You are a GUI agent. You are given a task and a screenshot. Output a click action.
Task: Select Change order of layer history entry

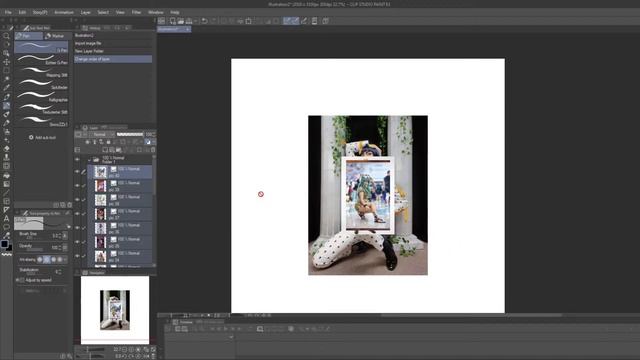coord(113,59)
